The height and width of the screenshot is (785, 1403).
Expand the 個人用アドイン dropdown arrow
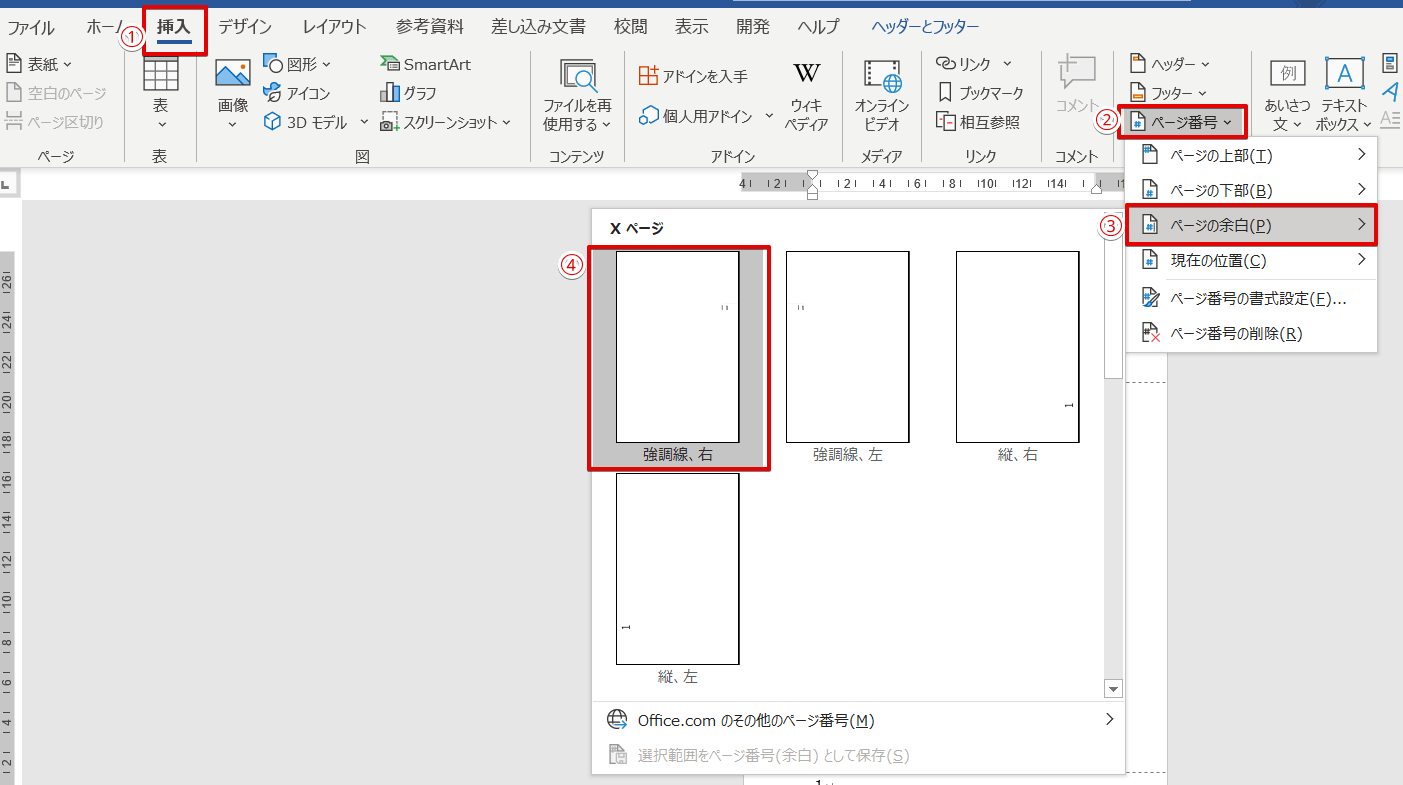click(768, 116)
